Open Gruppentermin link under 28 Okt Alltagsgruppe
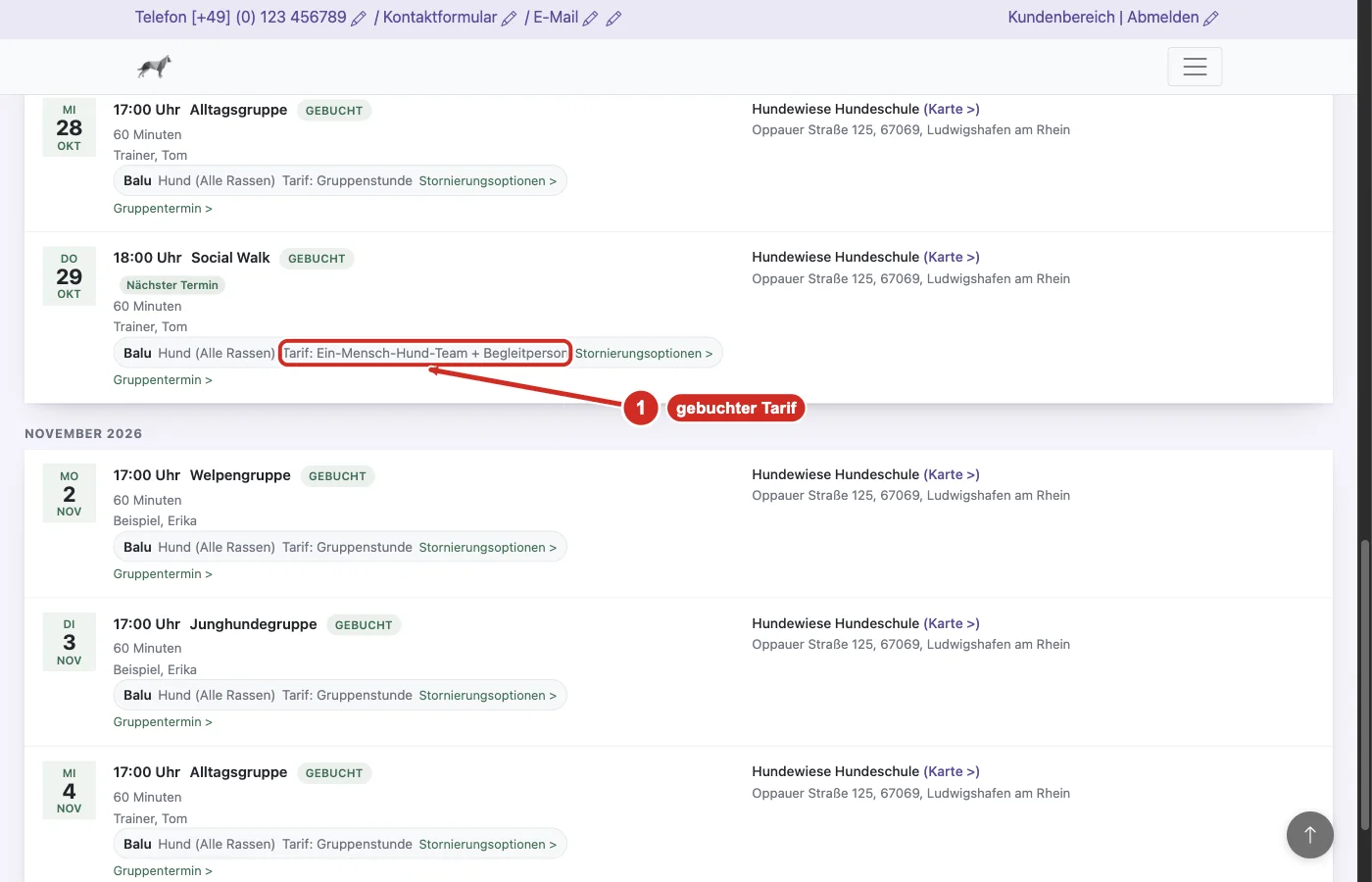This screenshot has width=1372, height=882. pyautogui.click(x=163, y=208)
